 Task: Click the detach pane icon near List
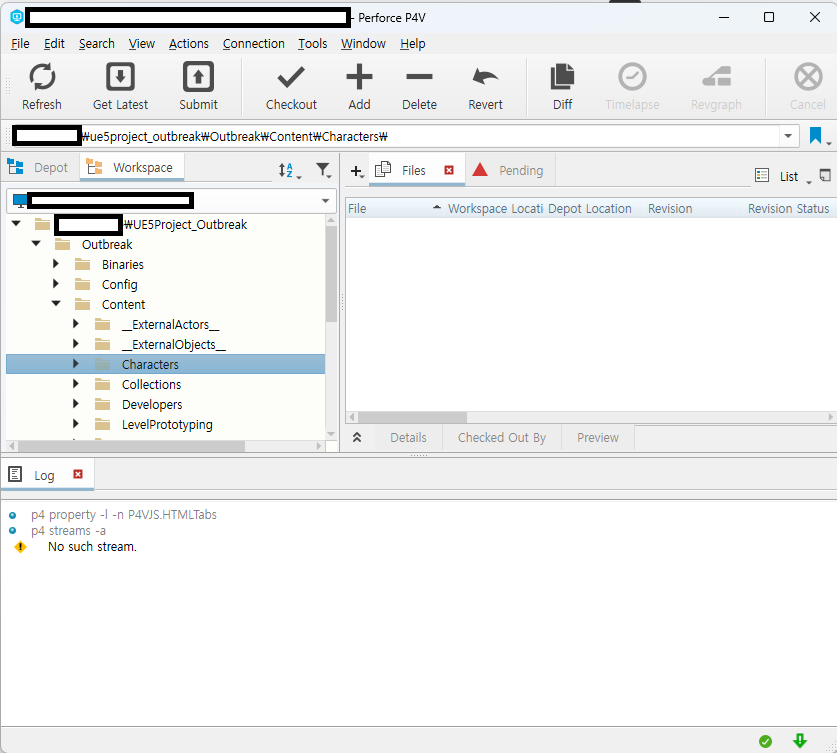(825, 175)
